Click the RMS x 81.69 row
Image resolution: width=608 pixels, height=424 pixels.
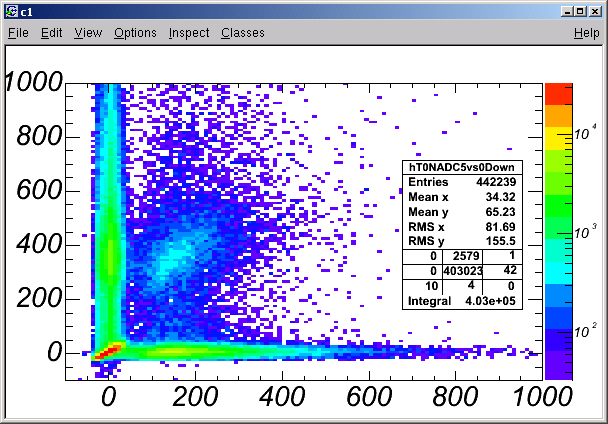tap(462, 227)
